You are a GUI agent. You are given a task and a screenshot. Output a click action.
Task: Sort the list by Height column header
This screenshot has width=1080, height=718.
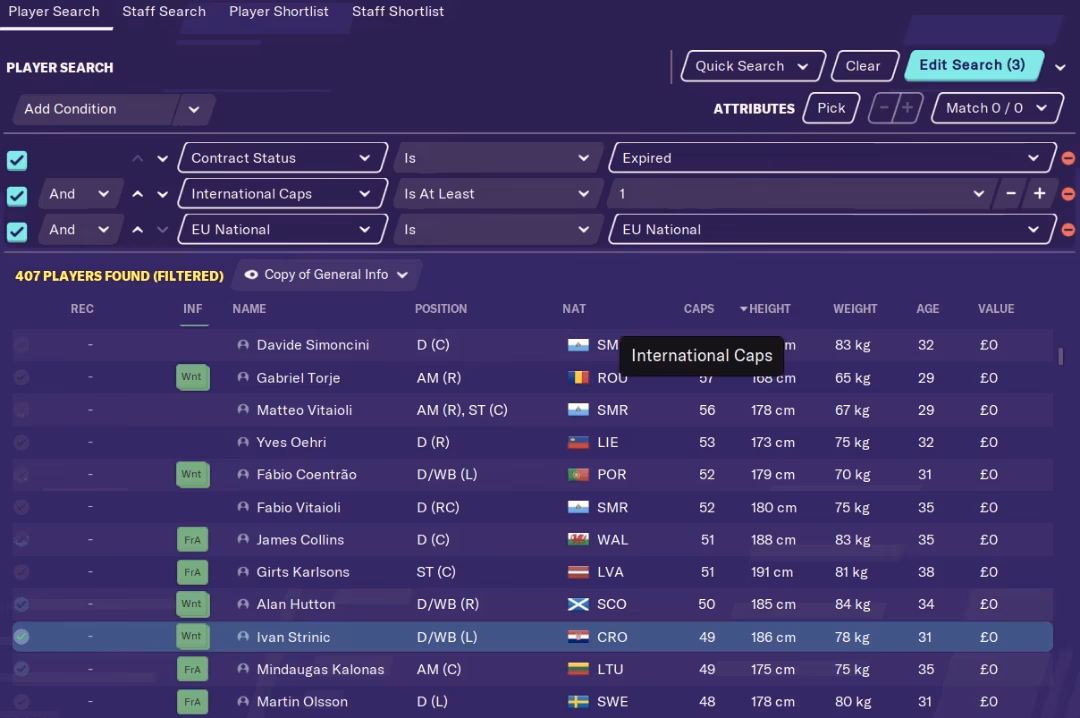(766, 309)
